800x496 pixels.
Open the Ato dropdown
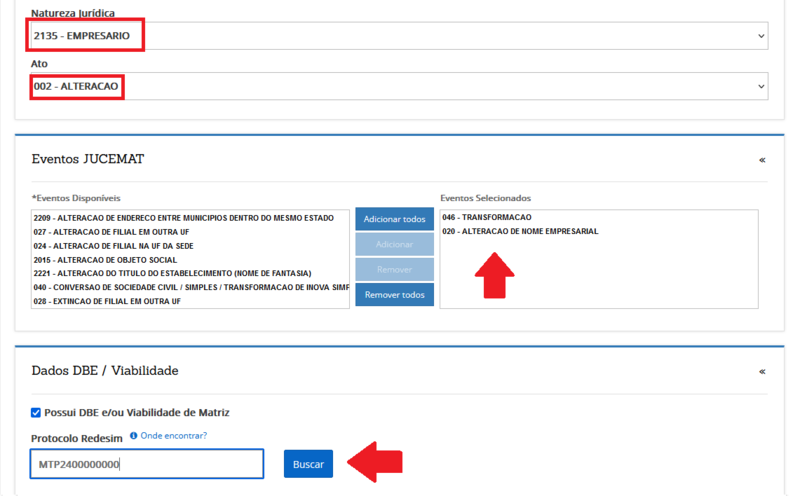coord(398,86)
